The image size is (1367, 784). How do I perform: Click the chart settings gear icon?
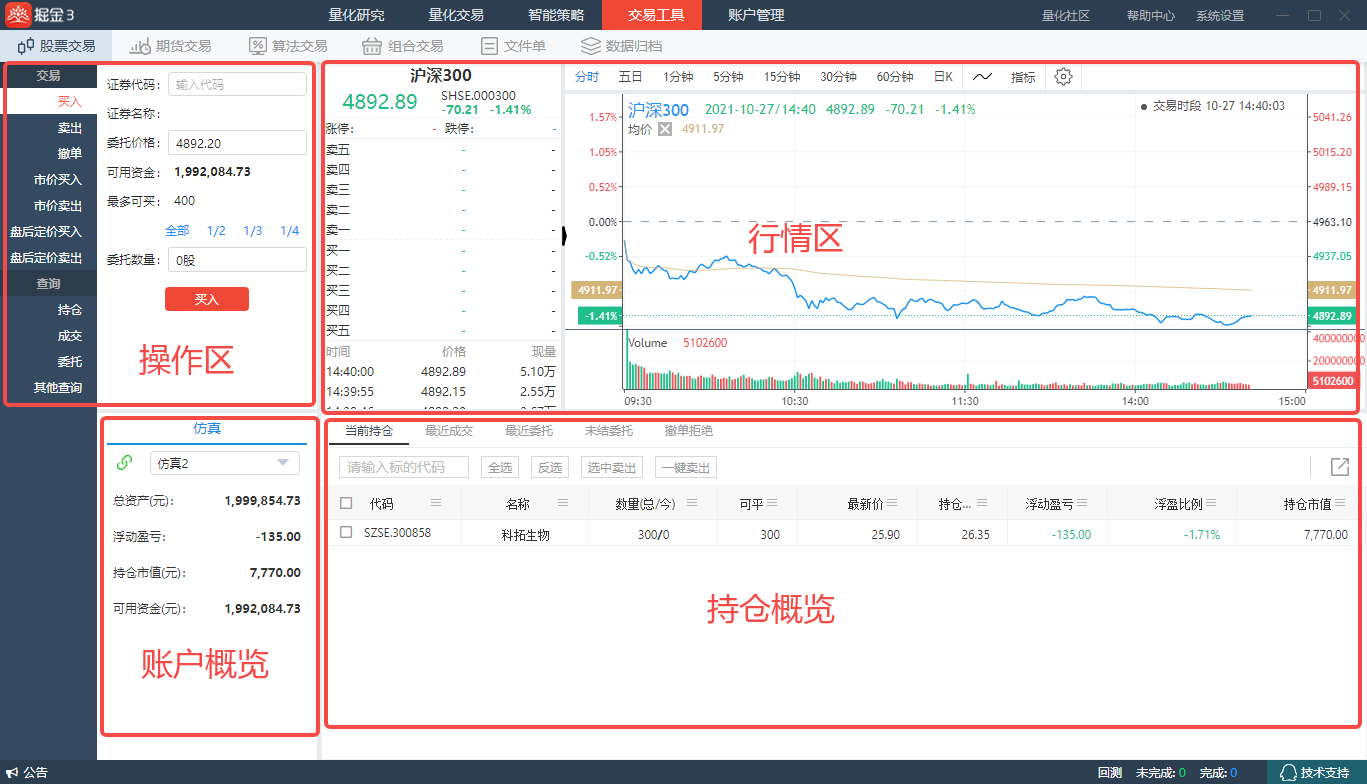click(x=1063, y=77)
